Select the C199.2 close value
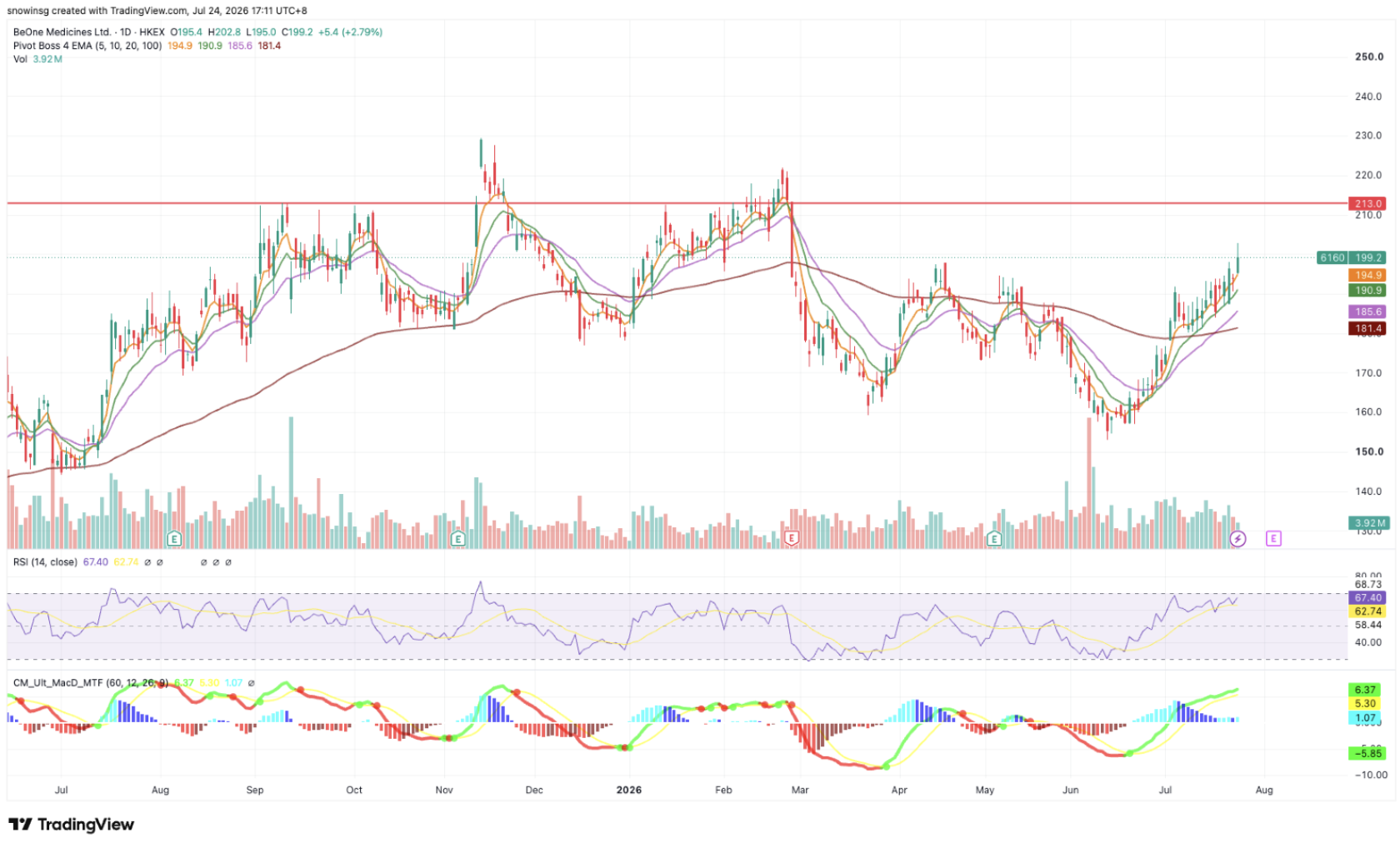 (x=297, y=32)
